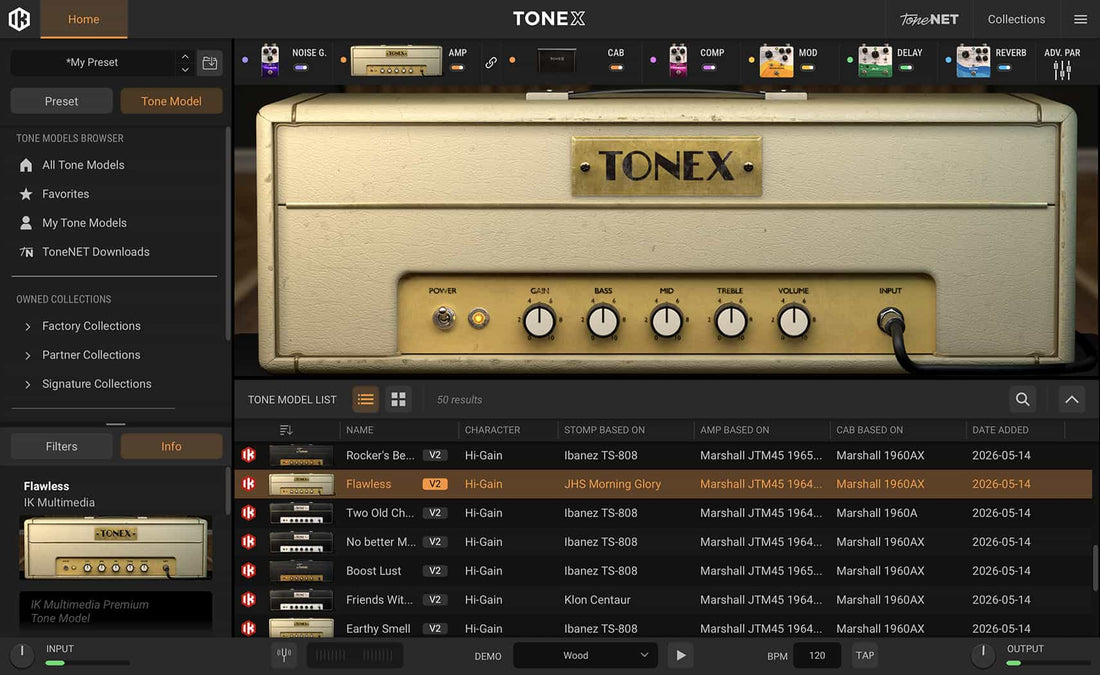Screen dimensions: 1100x675
Task: Toggle the COMP on/off switch
Action: pos(709,67)
